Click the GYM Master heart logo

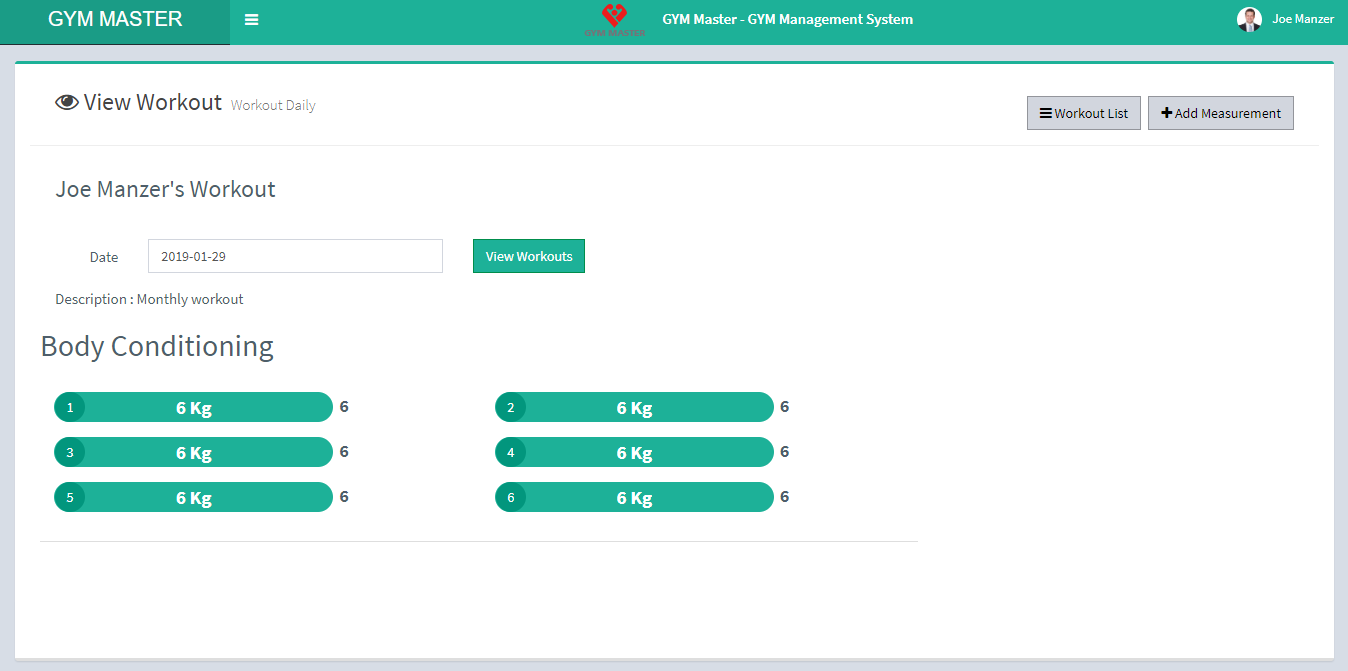[x=614, y=19]
